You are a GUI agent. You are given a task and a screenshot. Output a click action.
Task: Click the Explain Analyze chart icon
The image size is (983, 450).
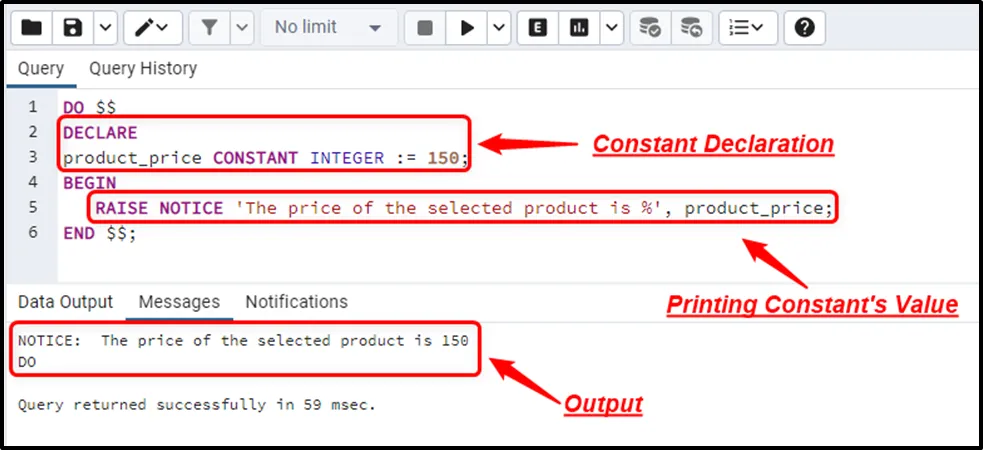pyautogui.click(x=579, y=28)
